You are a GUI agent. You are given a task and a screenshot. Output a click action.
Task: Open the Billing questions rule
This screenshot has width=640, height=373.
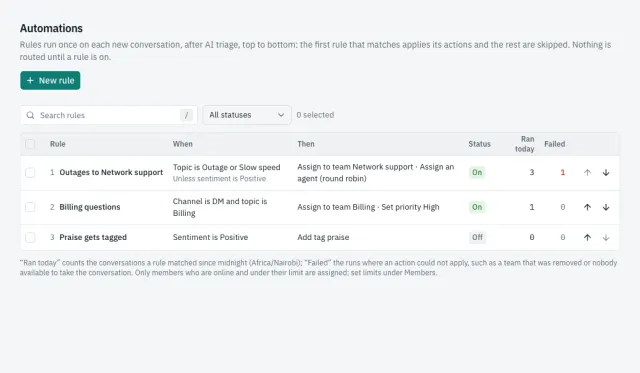click(90, 207)
